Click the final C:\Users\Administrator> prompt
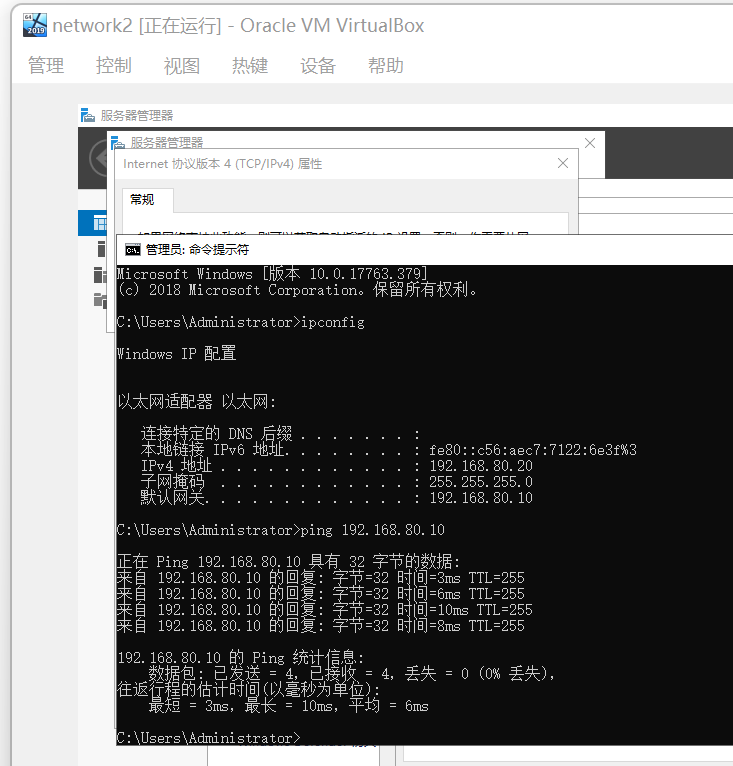 point(209,738)
